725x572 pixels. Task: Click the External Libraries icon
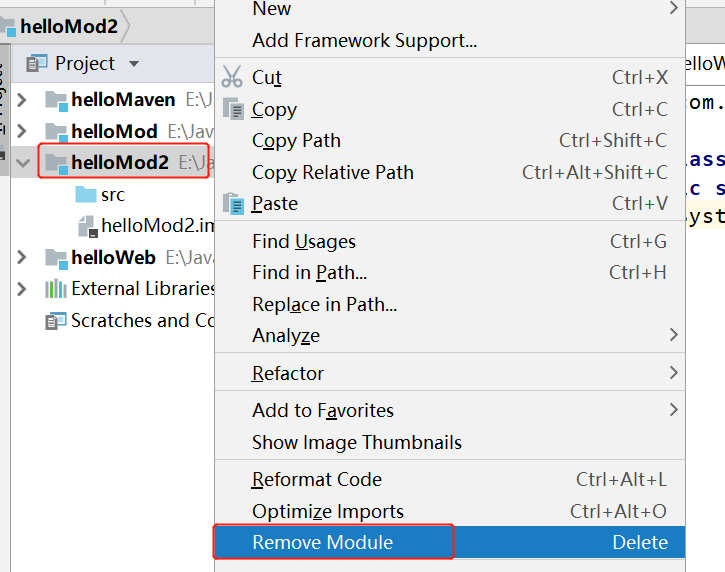click(x=56, y=289)
